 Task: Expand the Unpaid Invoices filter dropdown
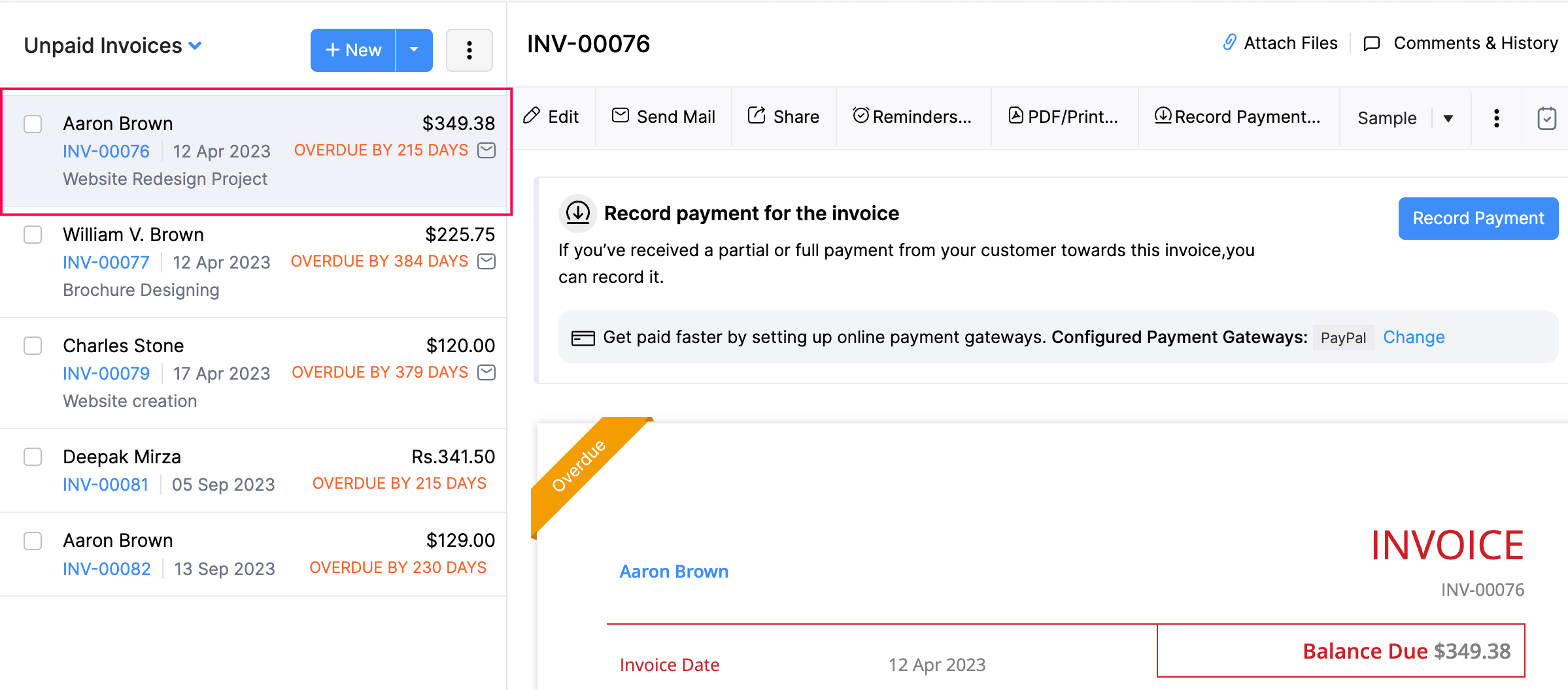coord(195,46)
